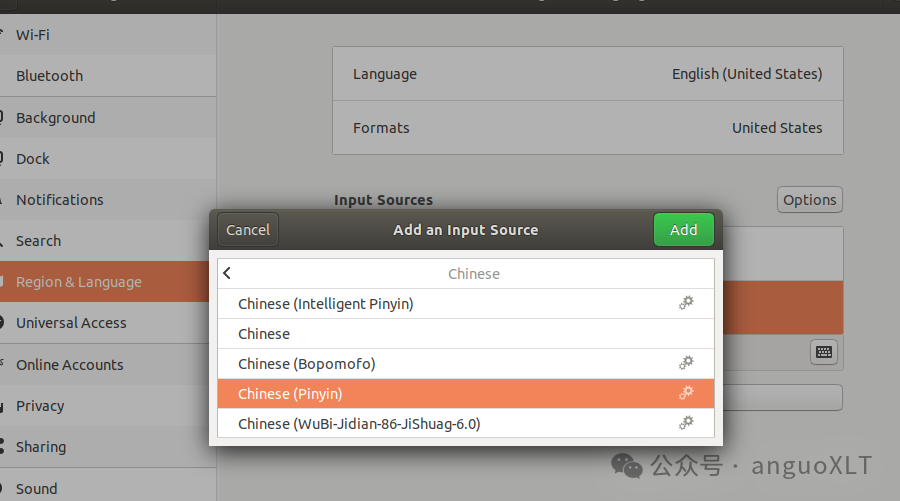Choose Chinese (Bopomofo) from the list
900x501 pixels.
465,364
